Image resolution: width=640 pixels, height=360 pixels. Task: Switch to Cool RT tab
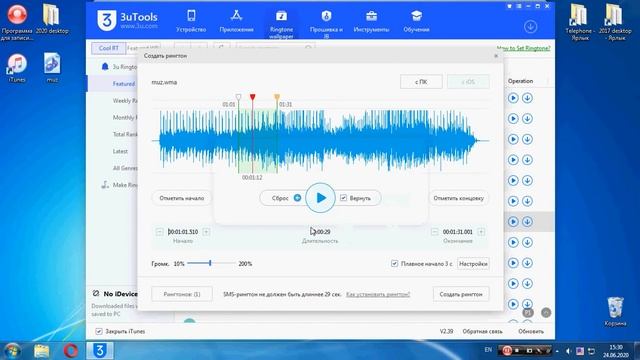click(x=109, y=48)
